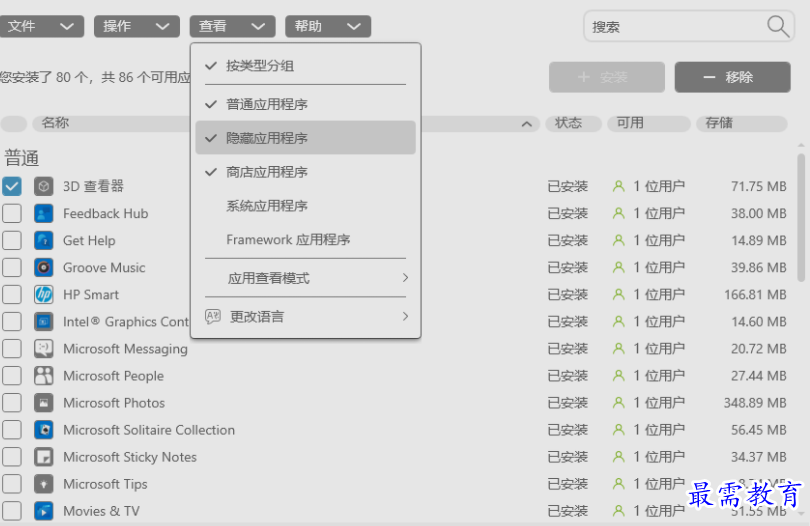Click the Movies & TV app icon
The width and height of the screenshot is (810, 526).
click(x=43, y=511)
